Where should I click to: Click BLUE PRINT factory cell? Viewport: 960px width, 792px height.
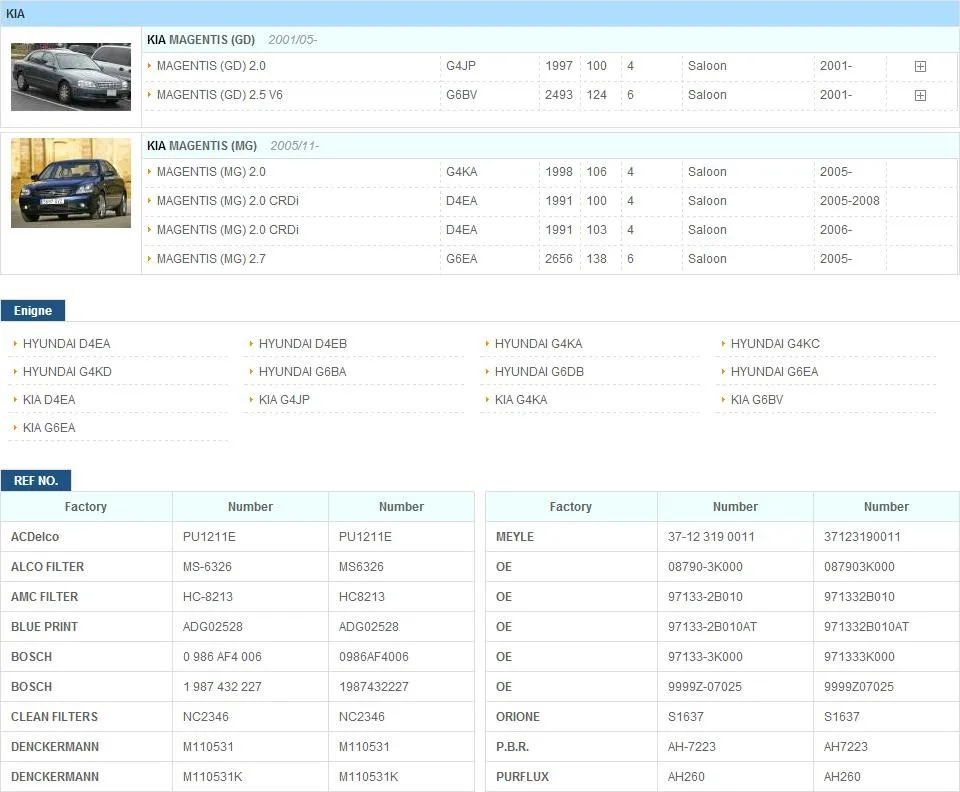(86, 627)
